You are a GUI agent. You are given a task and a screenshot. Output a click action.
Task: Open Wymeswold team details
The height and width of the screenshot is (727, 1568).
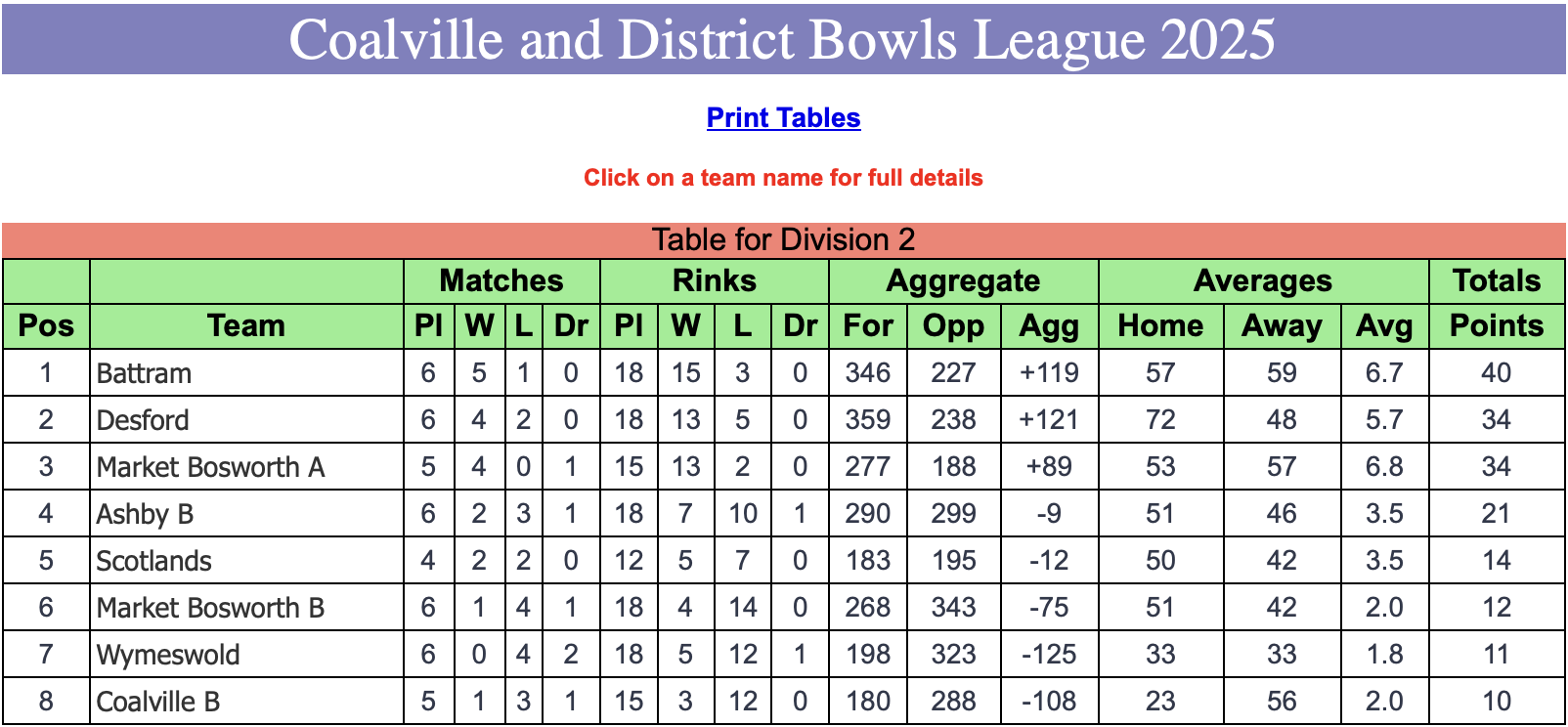168,655
